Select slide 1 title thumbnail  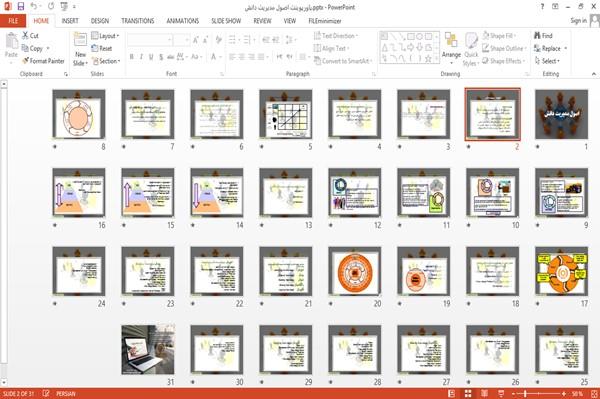click(561, 114)
